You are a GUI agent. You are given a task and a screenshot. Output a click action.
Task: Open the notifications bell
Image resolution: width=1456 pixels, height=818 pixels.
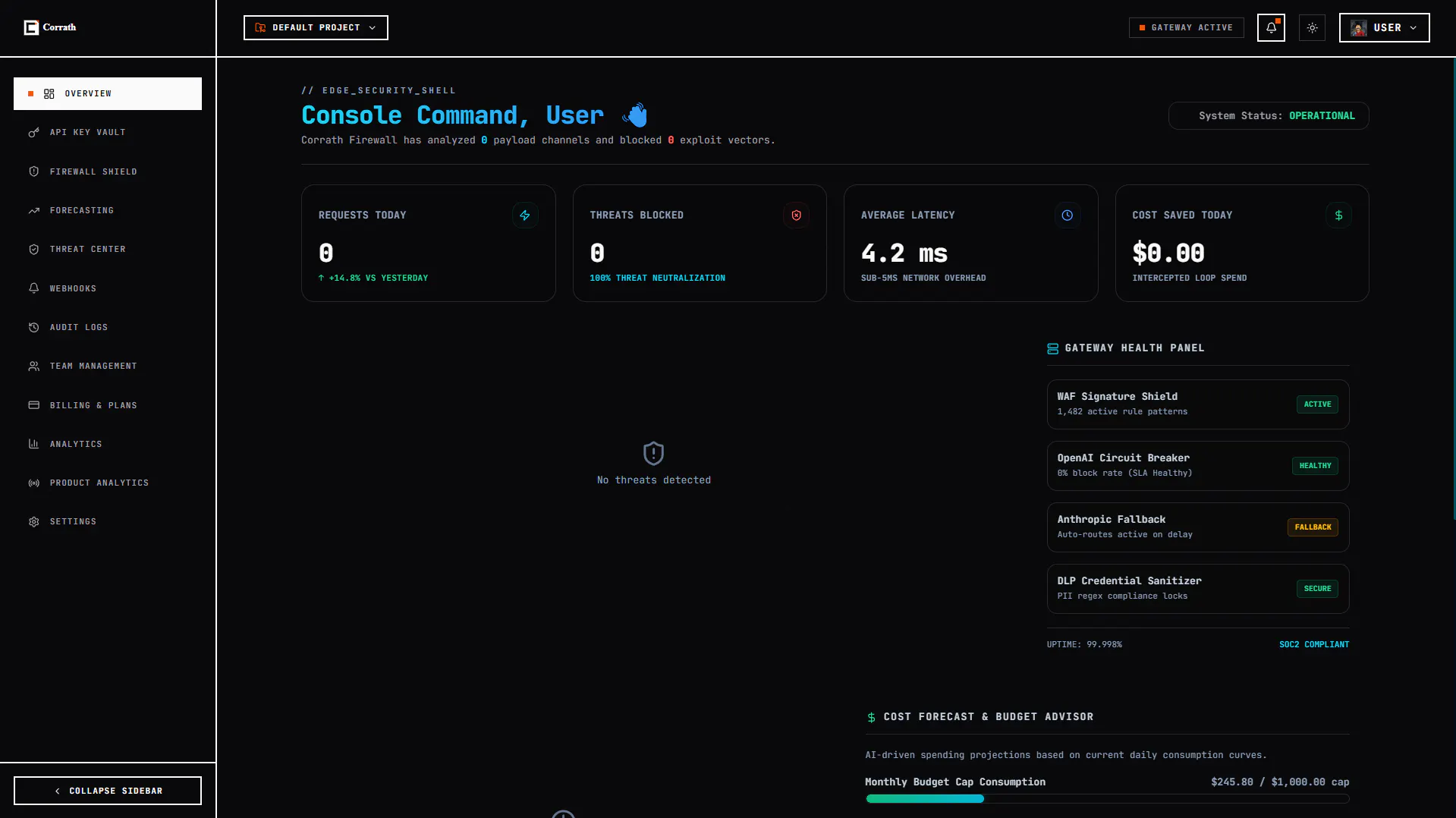pyautogui.click(x=1271, y=27)
